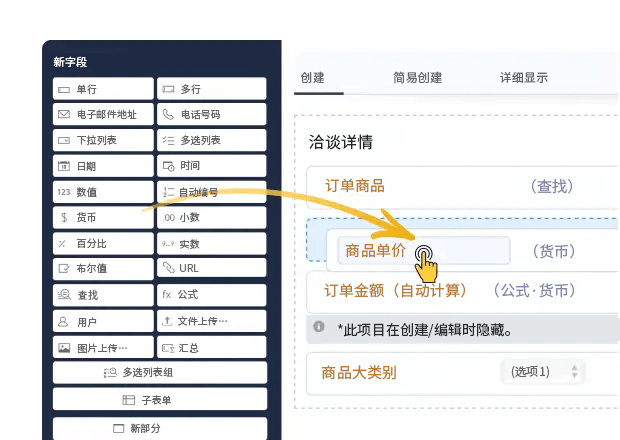The image size is (620, 440).
Task: Click the phone icon for 电话号码
Action: tap(168, 115)
